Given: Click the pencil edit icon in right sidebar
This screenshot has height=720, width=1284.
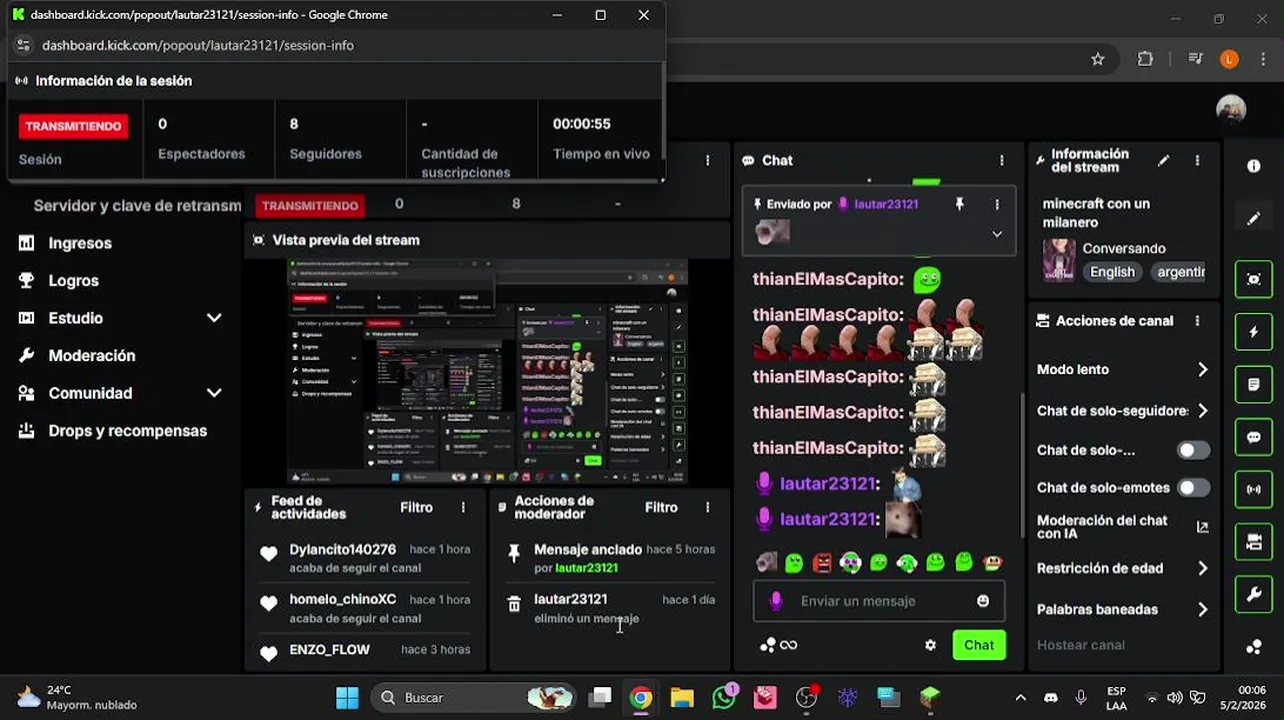Looking at the screenshot, I should coord(1253,218).
